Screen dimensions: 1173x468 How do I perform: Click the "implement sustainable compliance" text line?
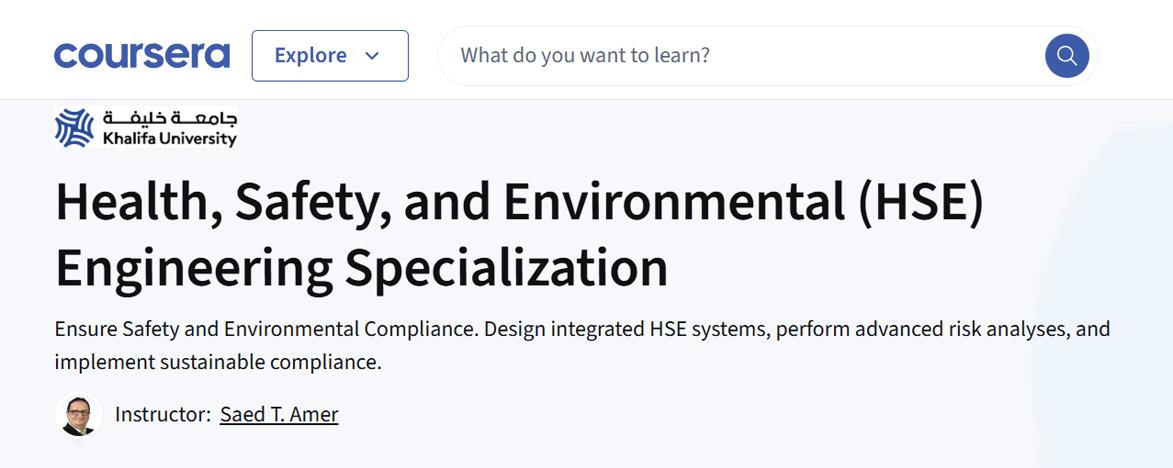(218, 362)
